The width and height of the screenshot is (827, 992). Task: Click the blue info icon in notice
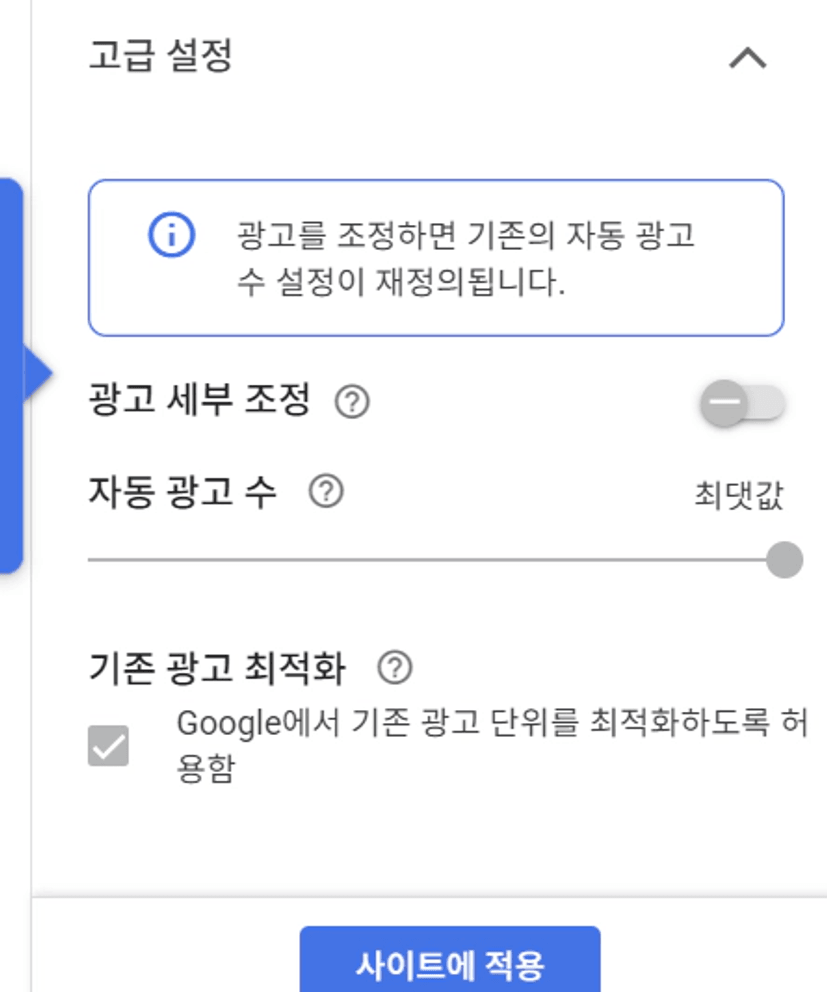(x=171, y=236)
